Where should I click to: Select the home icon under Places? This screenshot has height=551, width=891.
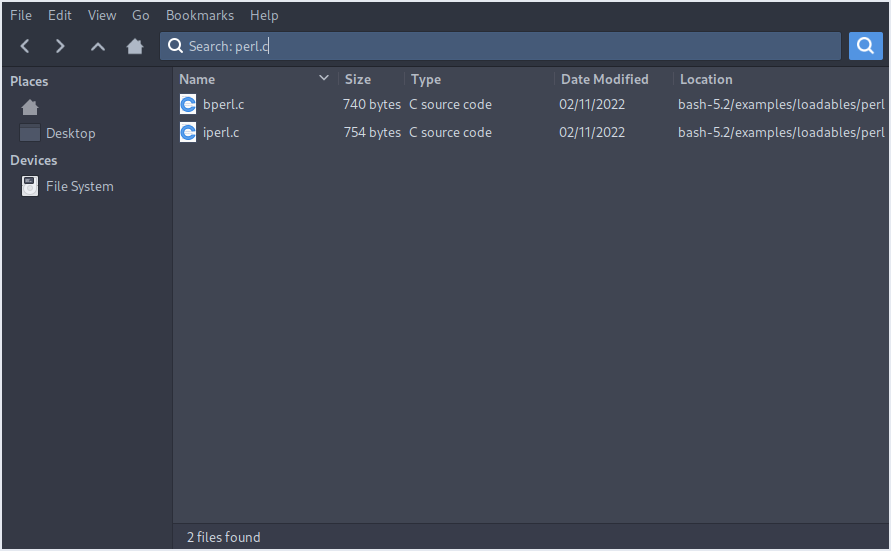30,107
